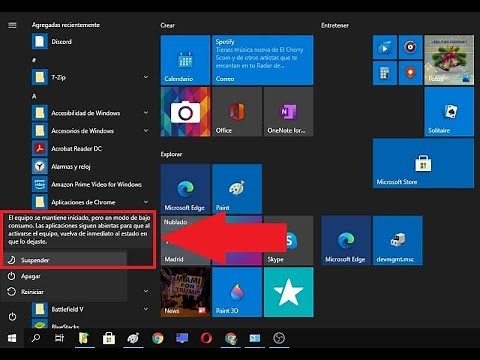The image size is (480, 360).
Task: Open the devmgmt.msc tile
Action: click(x=398, y=240)
